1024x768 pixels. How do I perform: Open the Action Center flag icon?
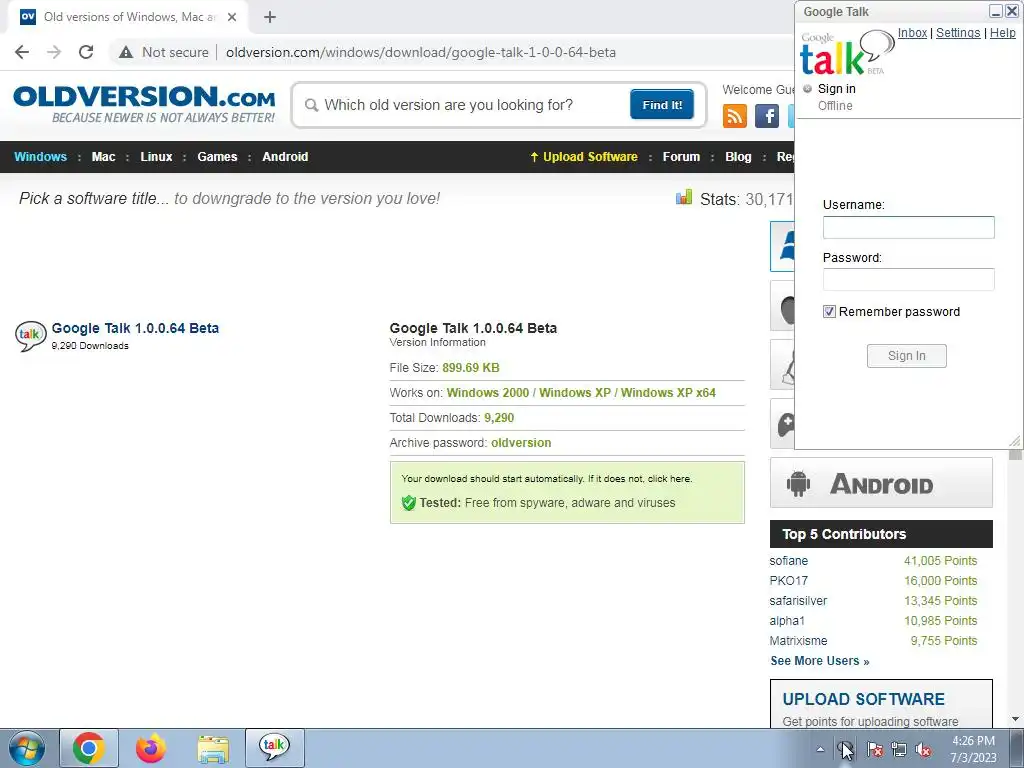pyautogui.click(x=874, y=750)
